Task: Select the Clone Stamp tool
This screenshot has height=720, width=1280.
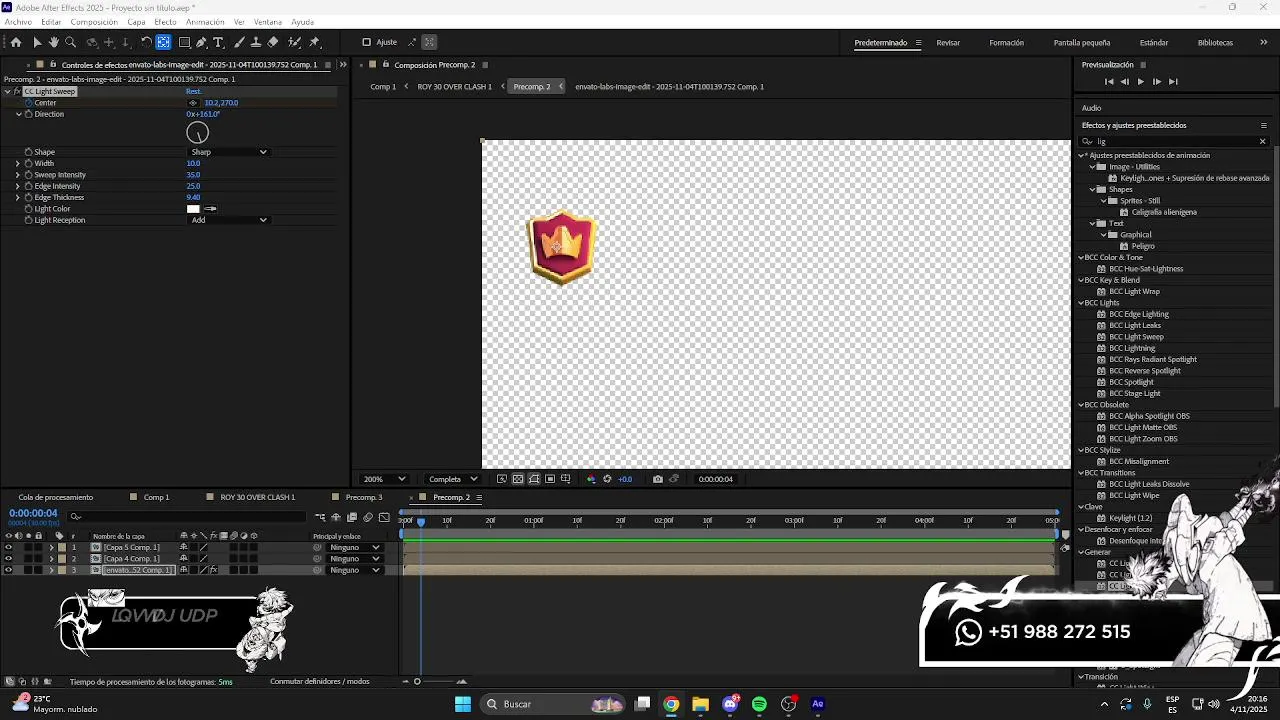Action: coord(256,42)
